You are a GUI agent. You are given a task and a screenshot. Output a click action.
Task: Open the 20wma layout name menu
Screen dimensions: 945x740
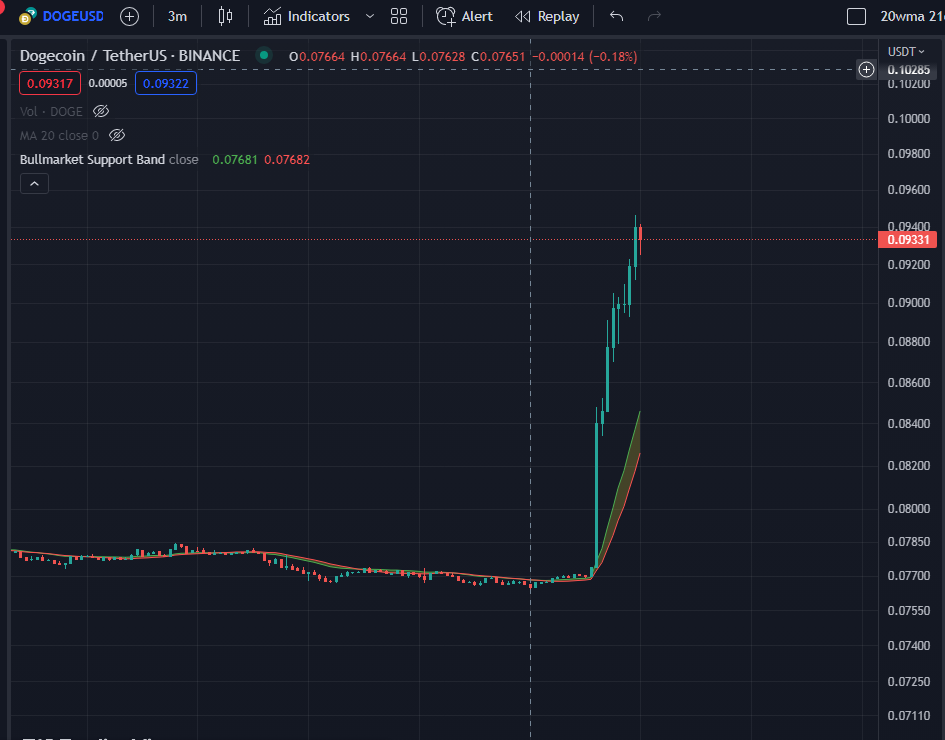point(911,16)
